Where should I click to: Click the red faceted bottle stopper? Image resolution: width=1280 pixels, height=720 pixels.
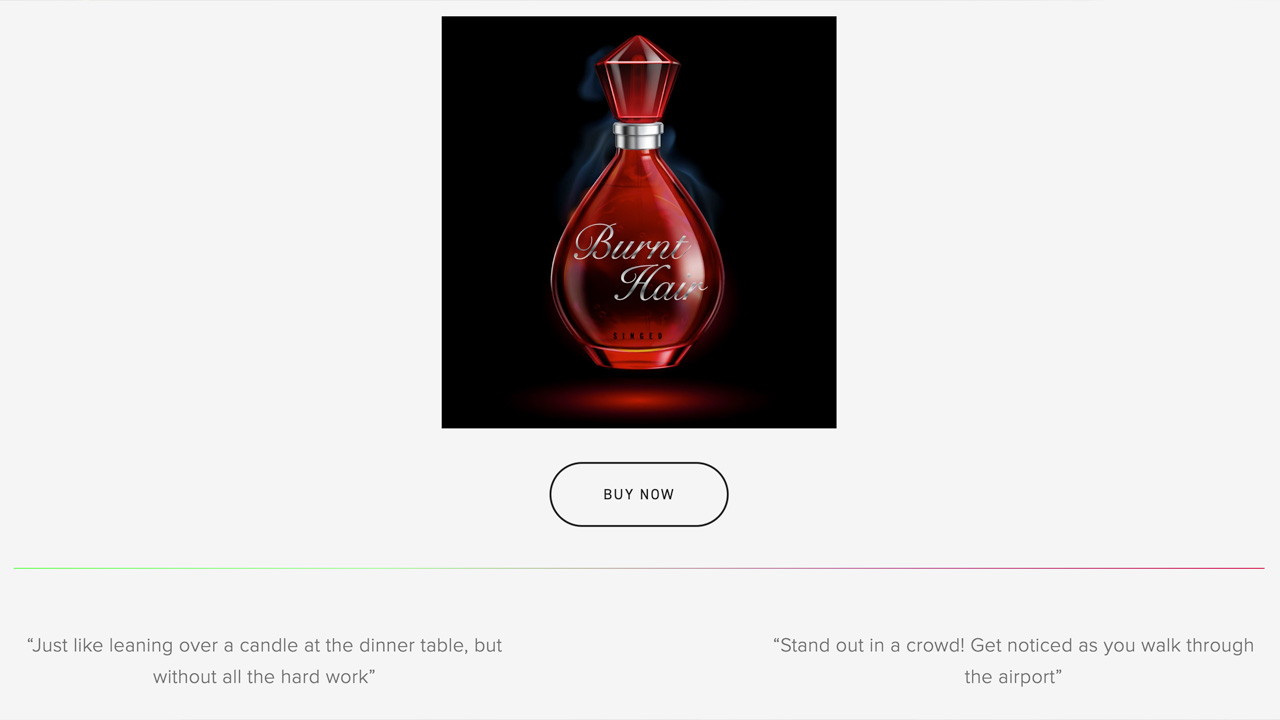[x=638, y=78]
